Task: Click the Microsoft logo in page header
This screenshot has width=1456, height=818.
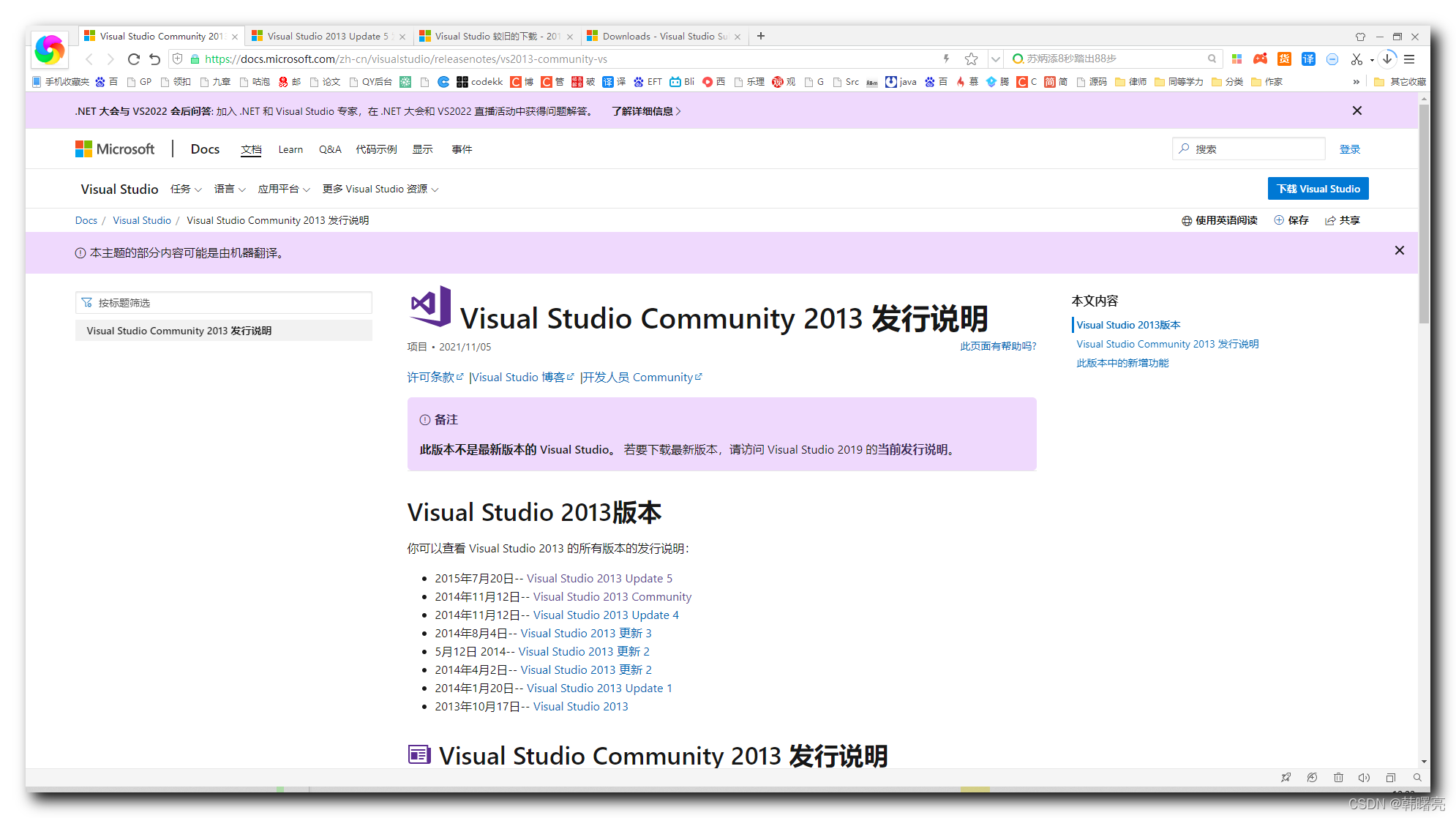Action: [115, 149]
